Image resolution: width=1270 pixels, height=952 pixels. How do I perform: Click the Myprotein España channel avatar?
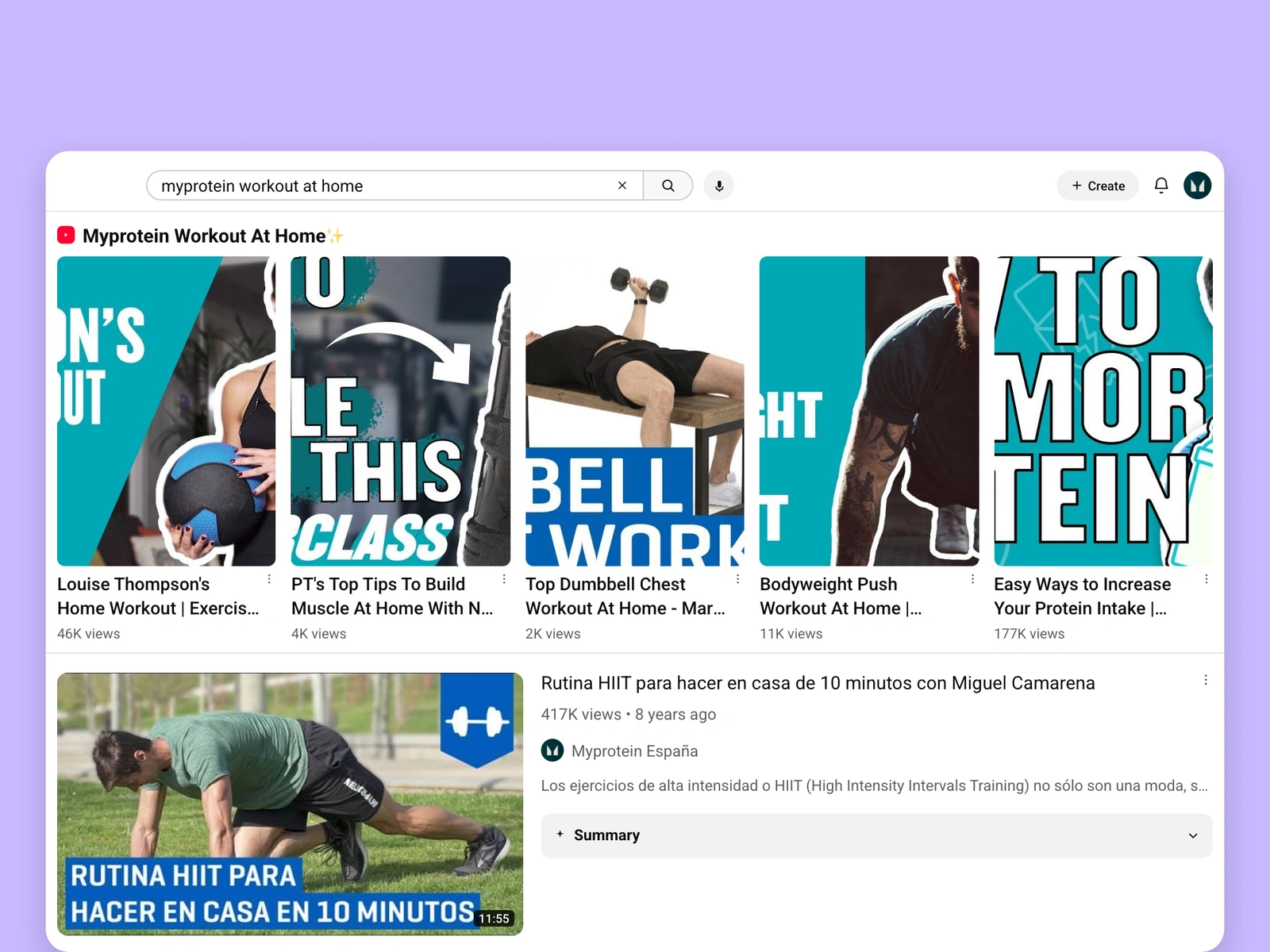click(552, 750)
